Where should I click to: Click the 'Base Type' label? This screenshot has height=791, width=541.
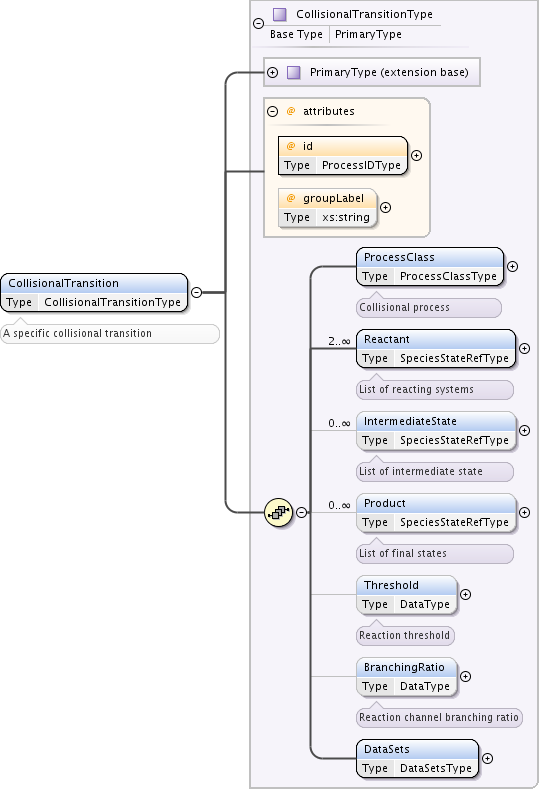(x=296, y=34)
